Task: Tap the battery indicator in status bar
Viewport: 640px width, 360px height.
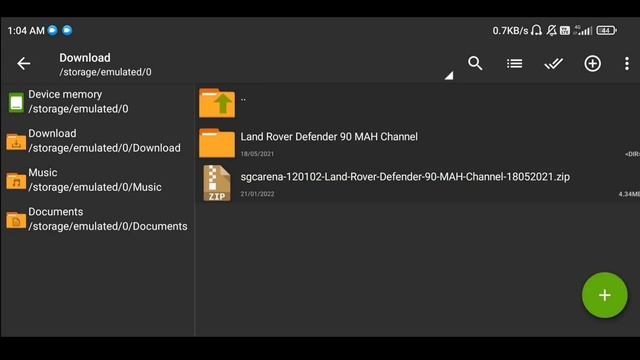Action: pyautogui.click(x=606, y=30)
